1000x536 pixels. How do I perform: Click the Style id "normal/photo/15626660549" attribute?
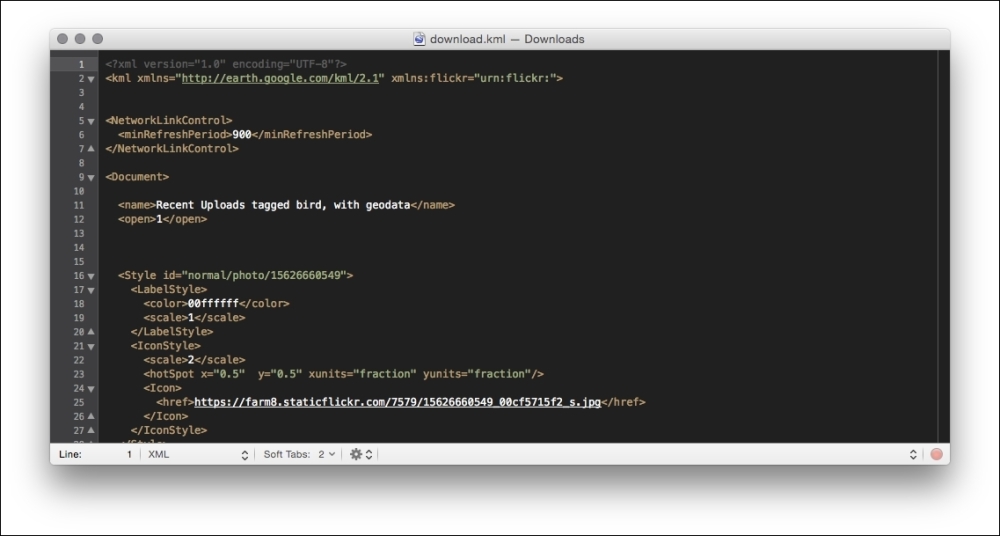tap(254, 276)
